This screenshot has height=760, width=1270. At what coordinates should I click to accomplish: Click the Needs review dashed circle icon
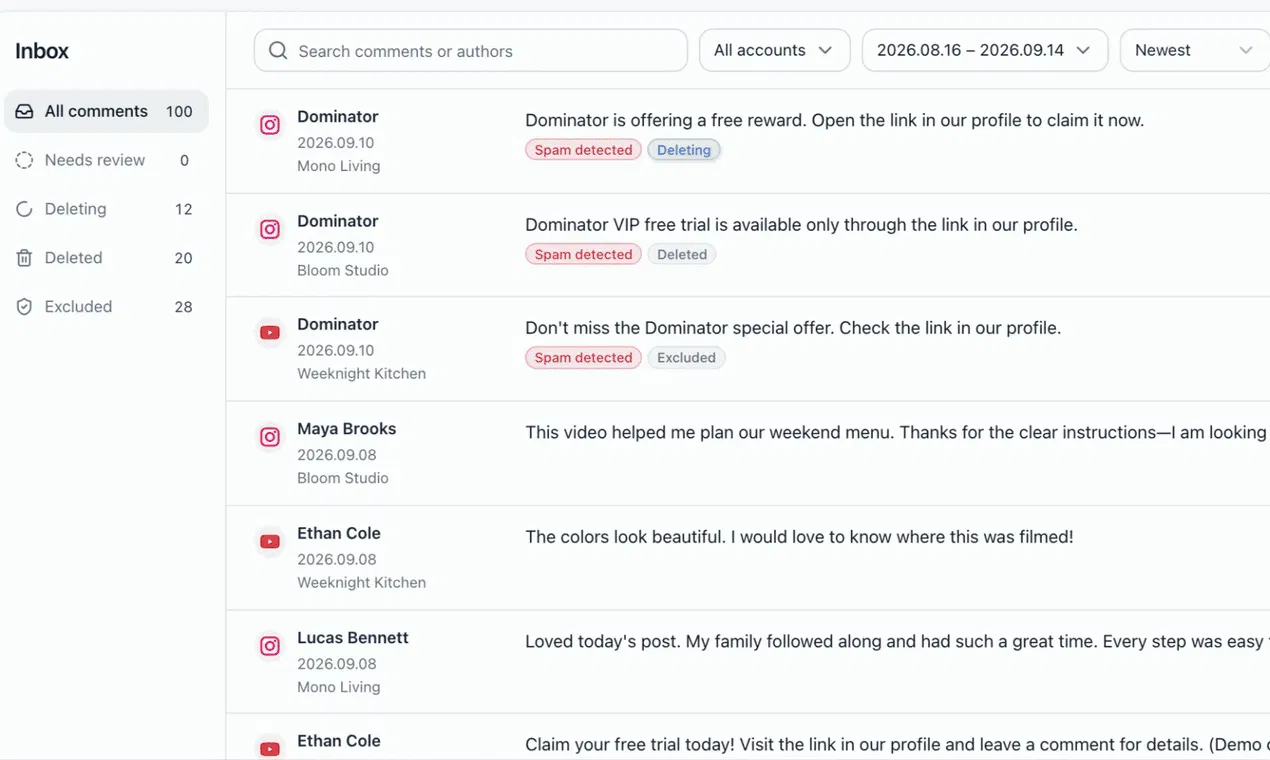click(24, 160)
